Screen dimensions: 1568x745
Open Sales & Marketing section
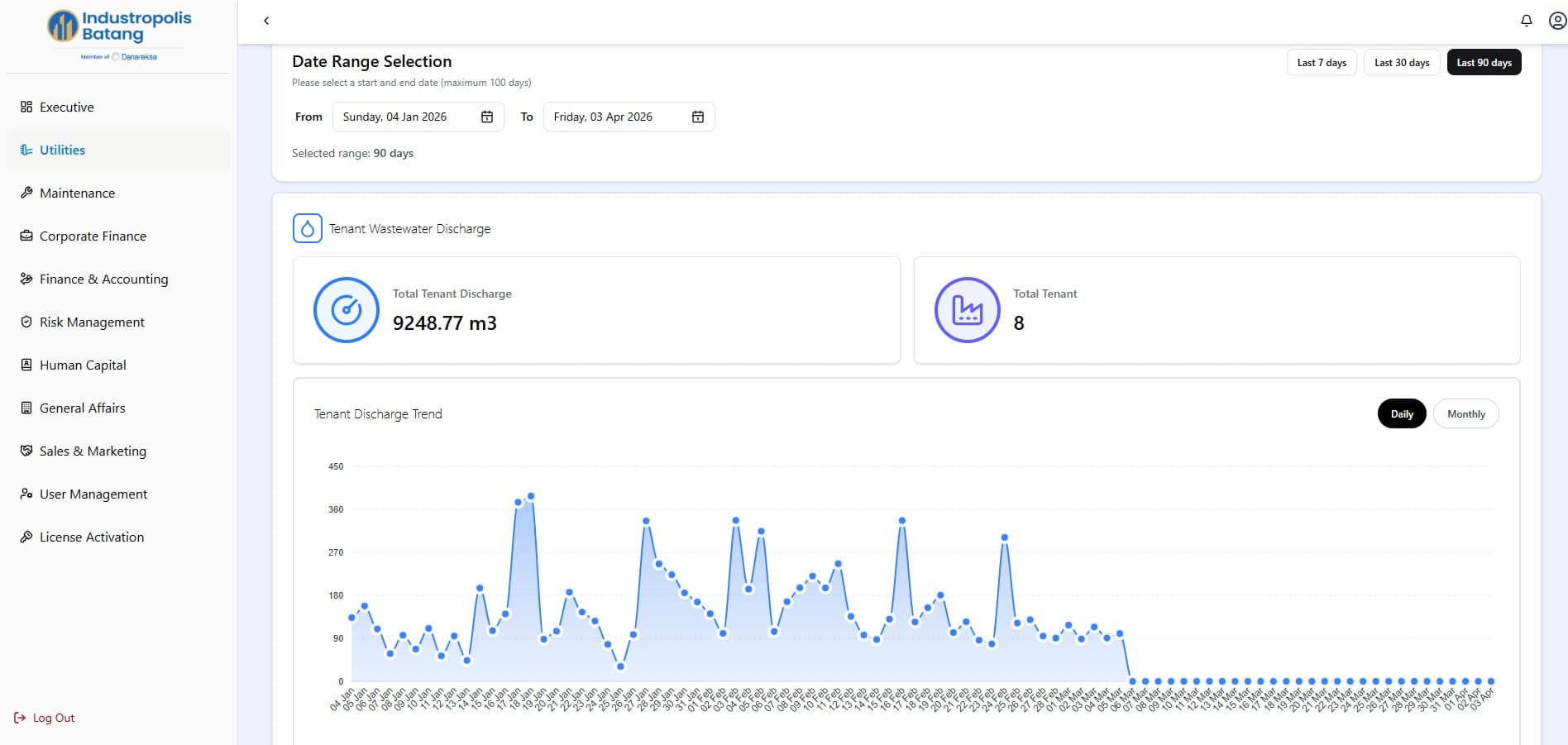118,451
